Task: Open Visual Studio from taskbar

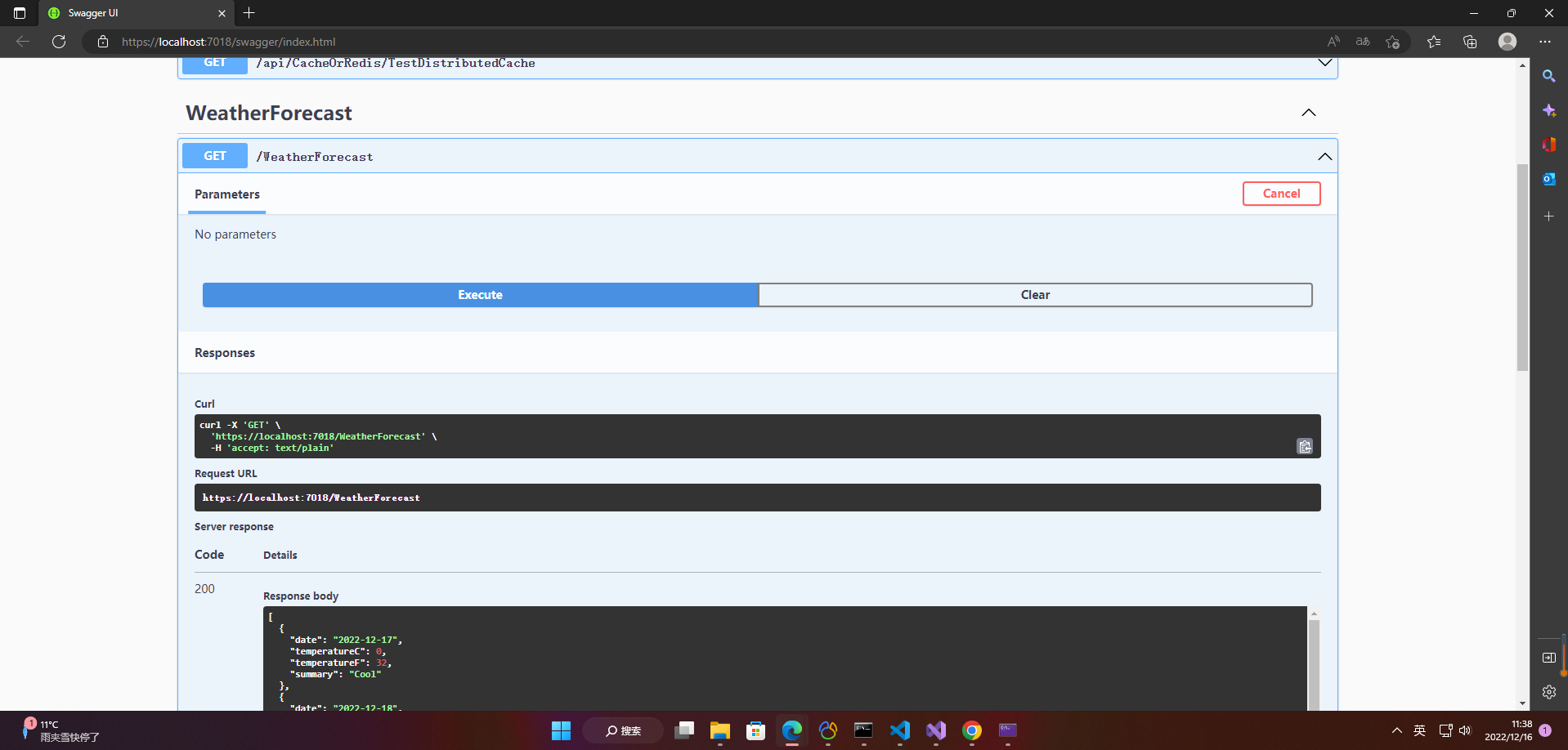Action: [935, 730]
